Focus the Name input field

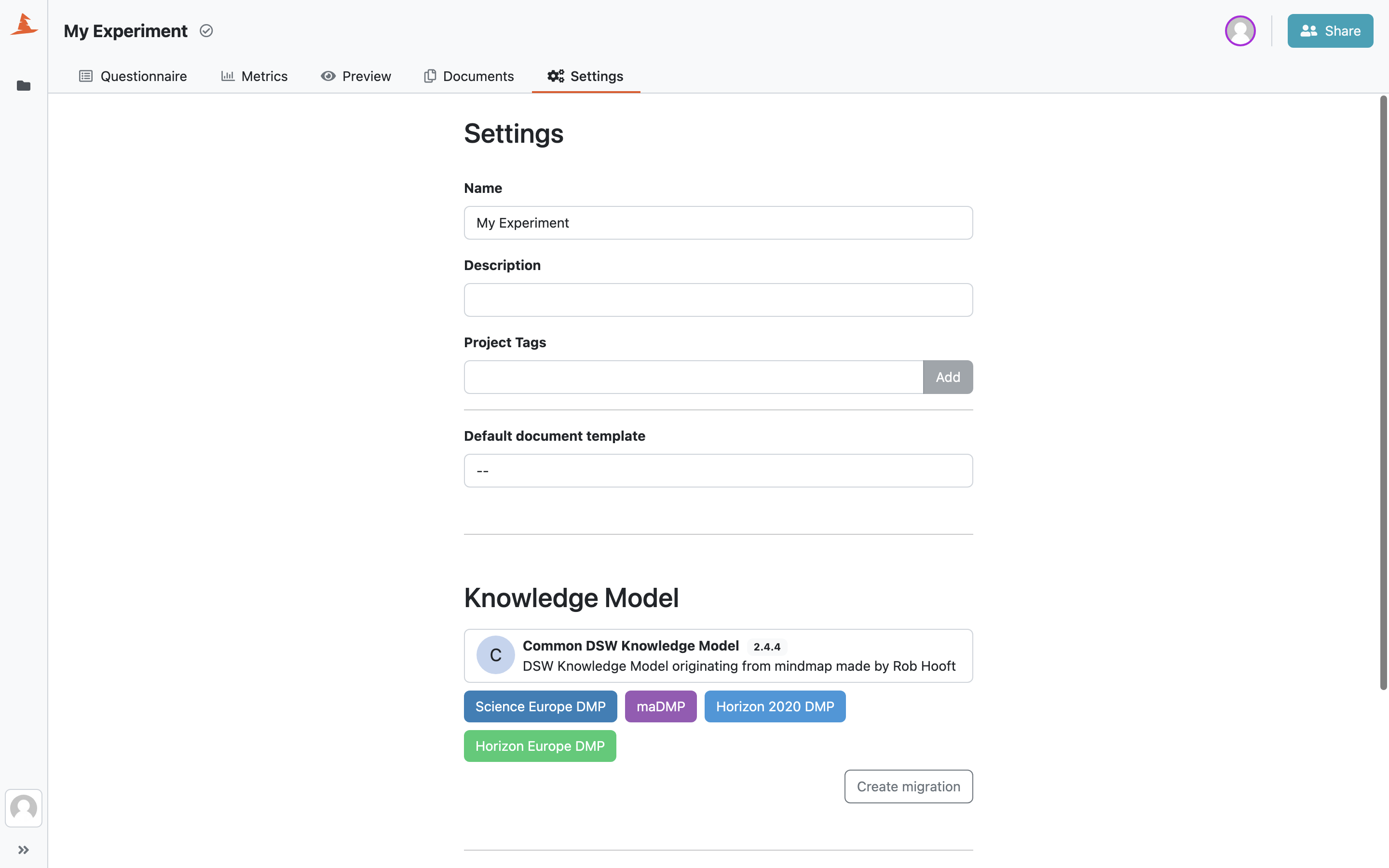718,223
